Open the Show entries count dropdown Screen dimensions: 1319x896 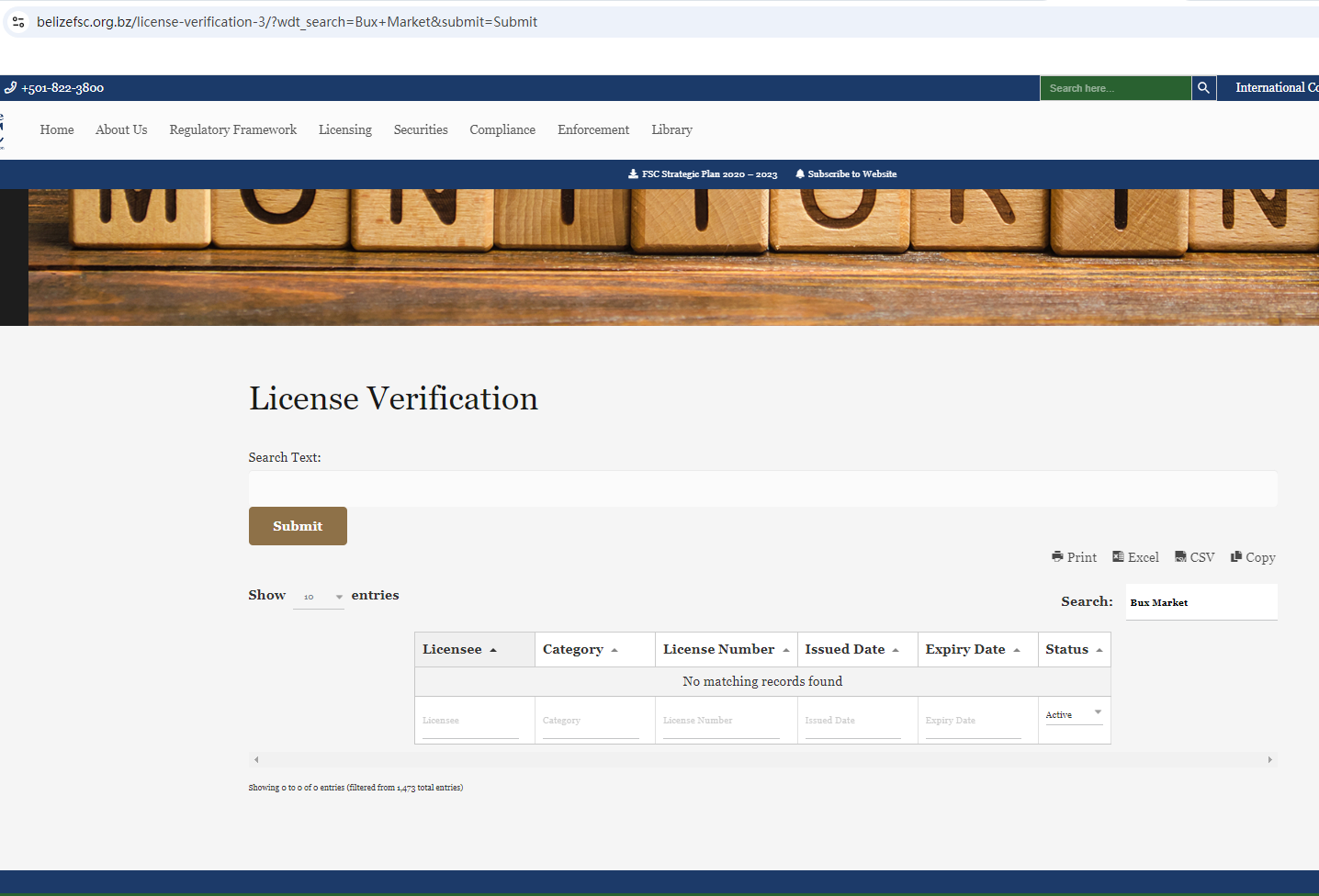[318, 597]
